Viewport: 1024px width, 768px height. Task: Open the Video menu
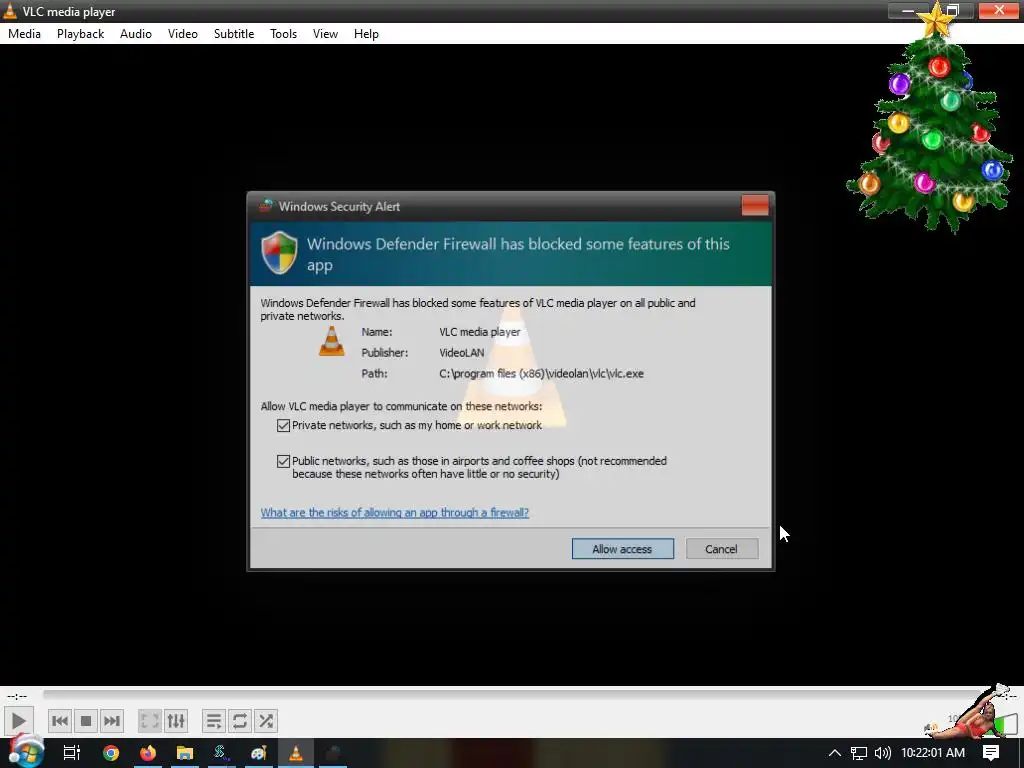[183, 34]
